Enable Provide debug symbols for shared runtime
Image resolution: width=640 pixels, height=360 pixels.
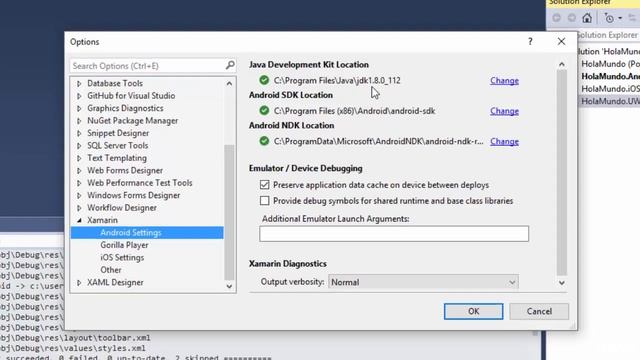click(x=264, y=201)
